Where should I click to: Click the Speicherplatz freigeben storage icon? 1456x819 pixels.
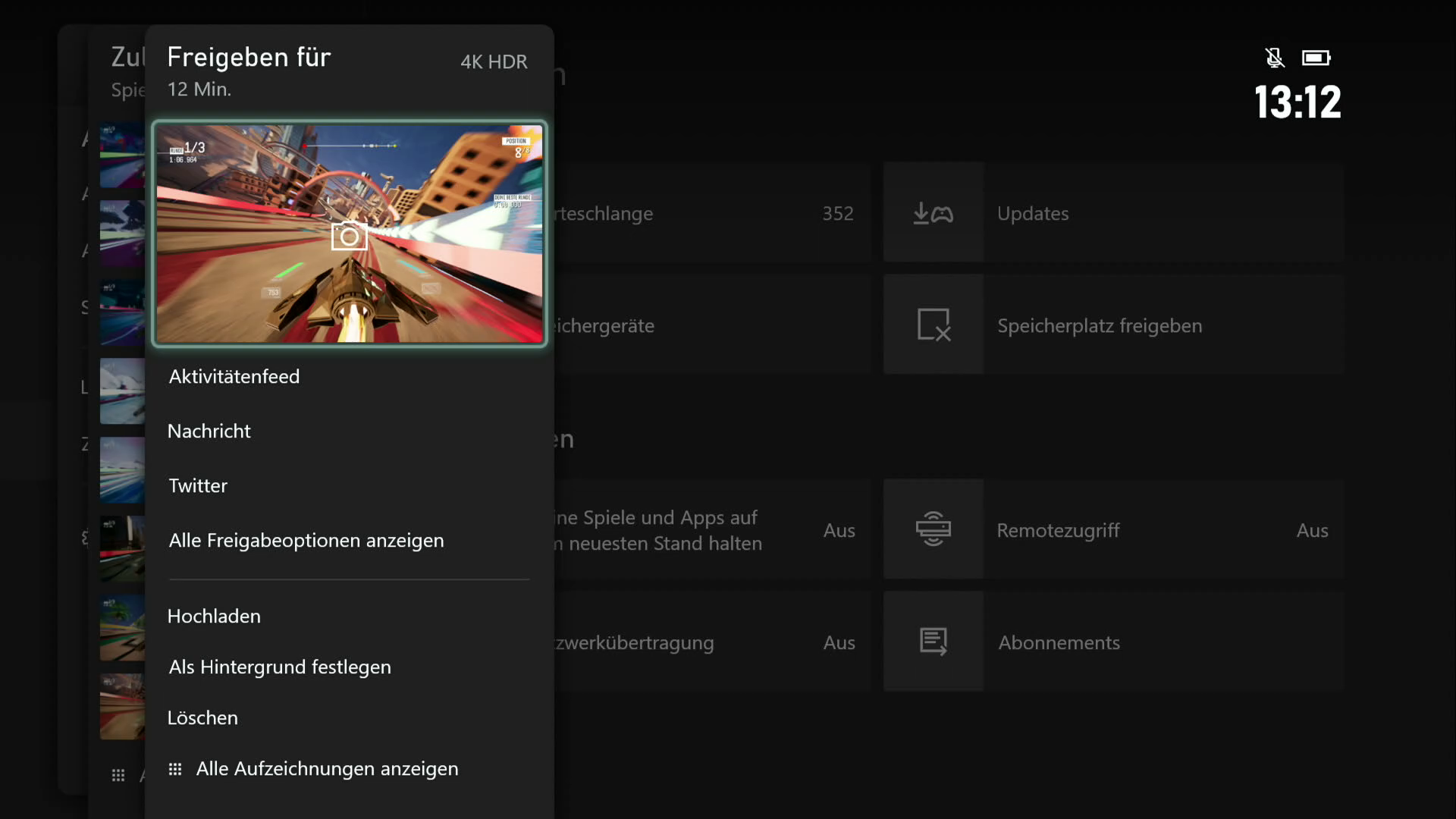click(x=933, y=325)
